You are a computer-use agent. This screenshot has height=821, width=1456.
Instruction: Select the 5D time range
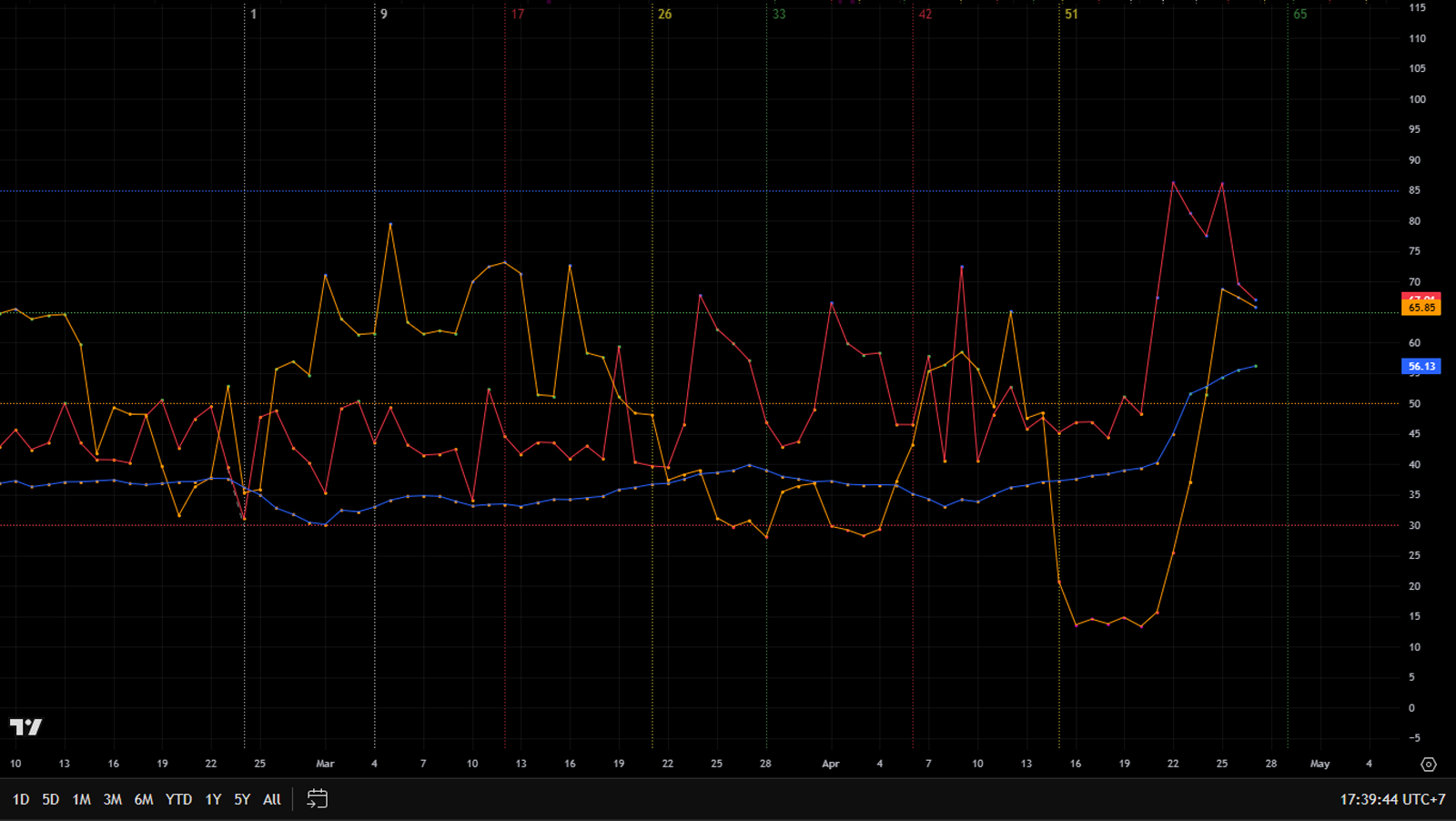coord(51,799)
